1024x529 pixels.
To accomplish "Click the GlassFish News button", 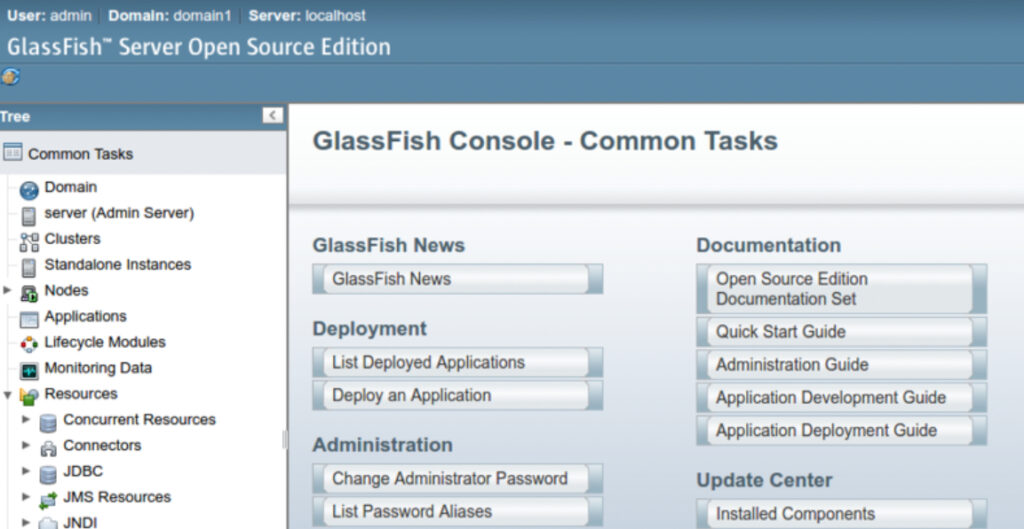I will (457, 279).
